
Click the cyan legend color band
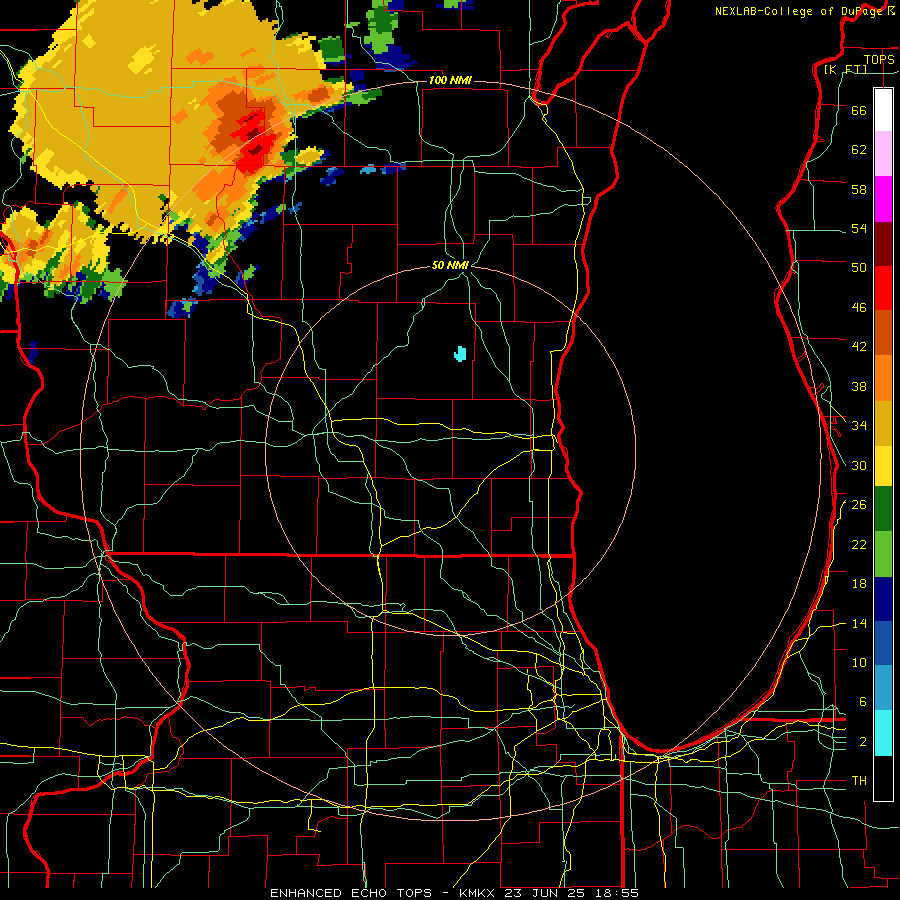pyautogui.click(x=883, y=733)
